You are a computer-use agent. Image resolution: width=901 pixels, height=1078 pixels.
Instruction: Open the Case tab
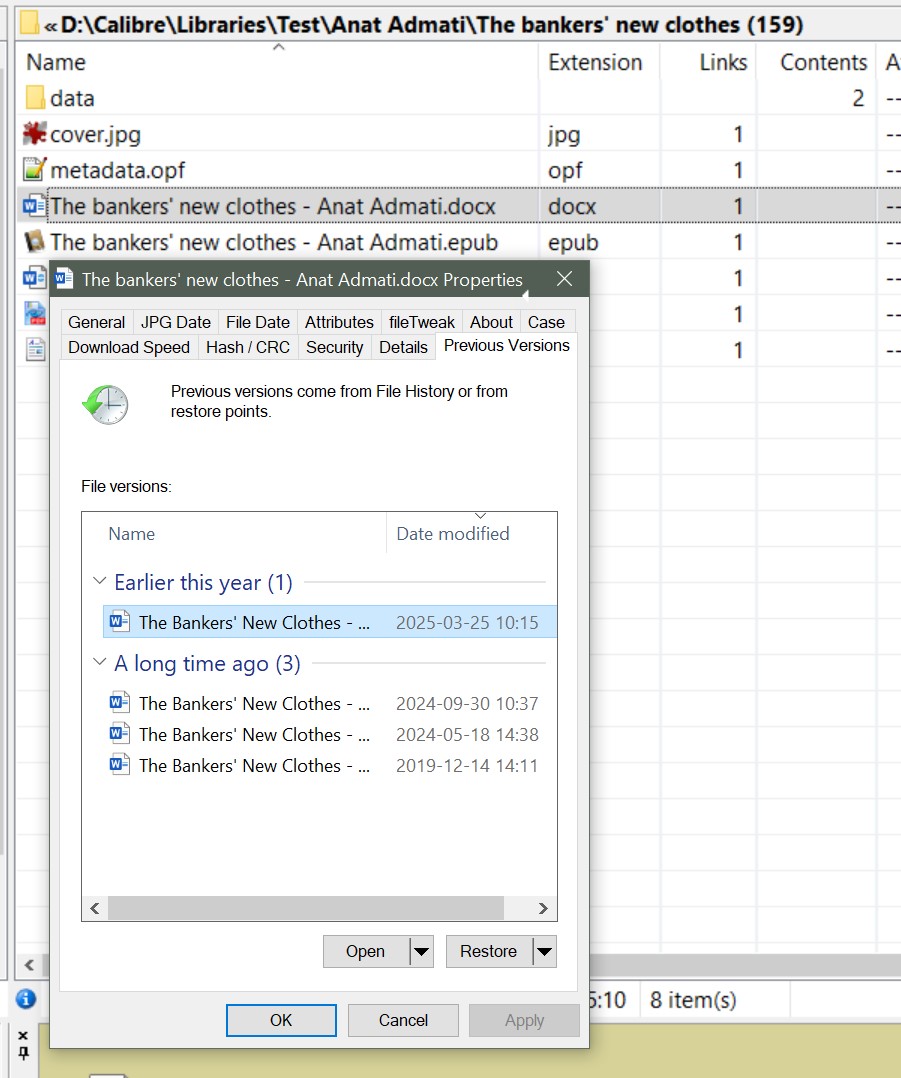(x=546, y=322)
